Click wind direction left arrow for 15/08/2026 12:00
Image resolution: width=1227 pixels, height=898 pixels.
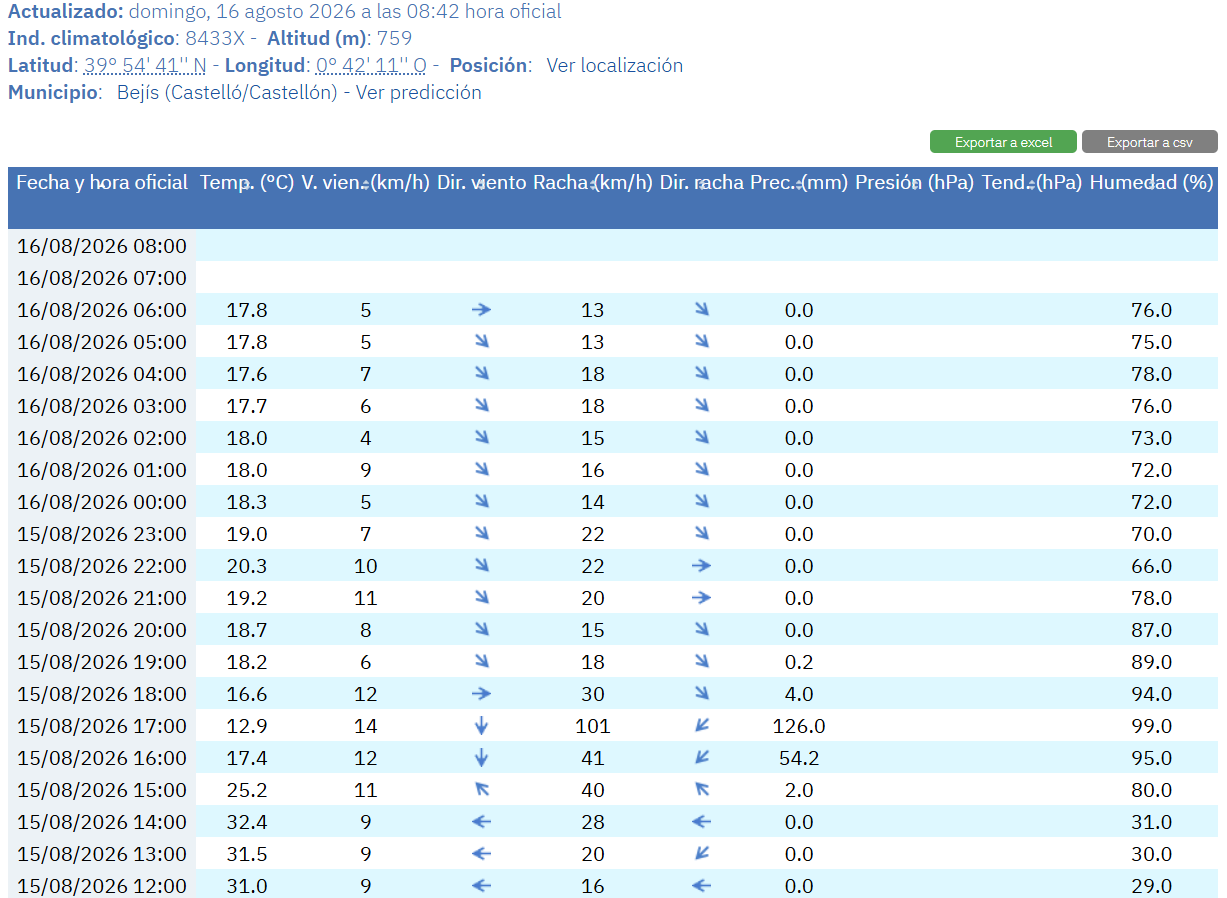coord(481,886)
